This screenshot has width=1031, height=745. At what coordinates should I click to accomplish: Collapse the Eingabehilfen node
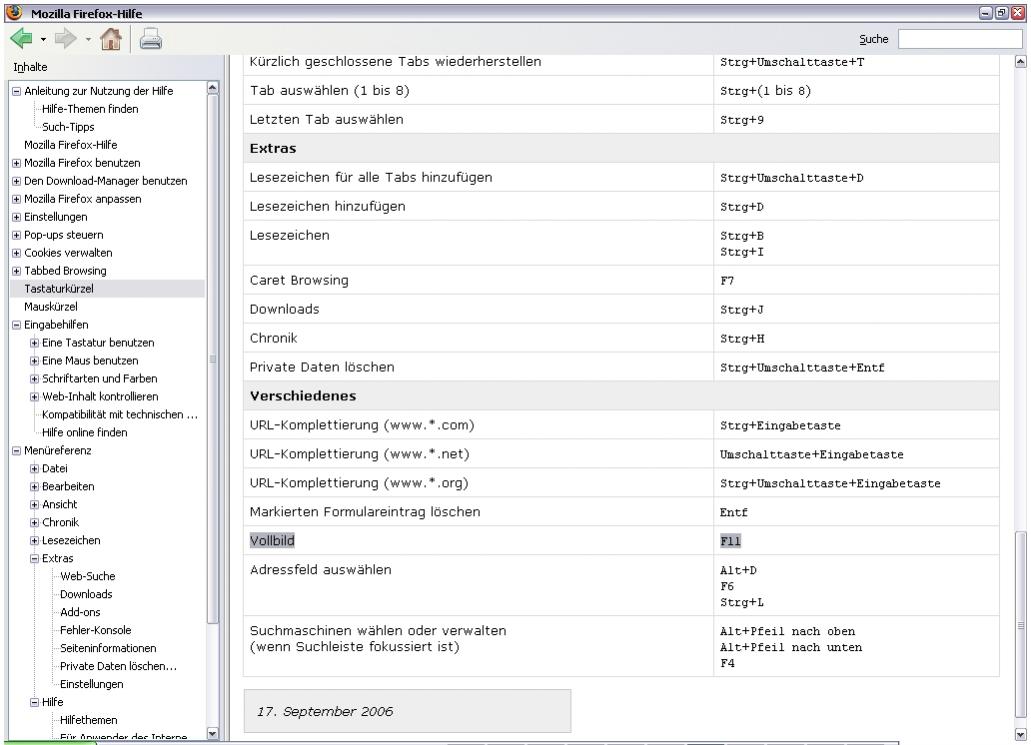pos(16,325)
